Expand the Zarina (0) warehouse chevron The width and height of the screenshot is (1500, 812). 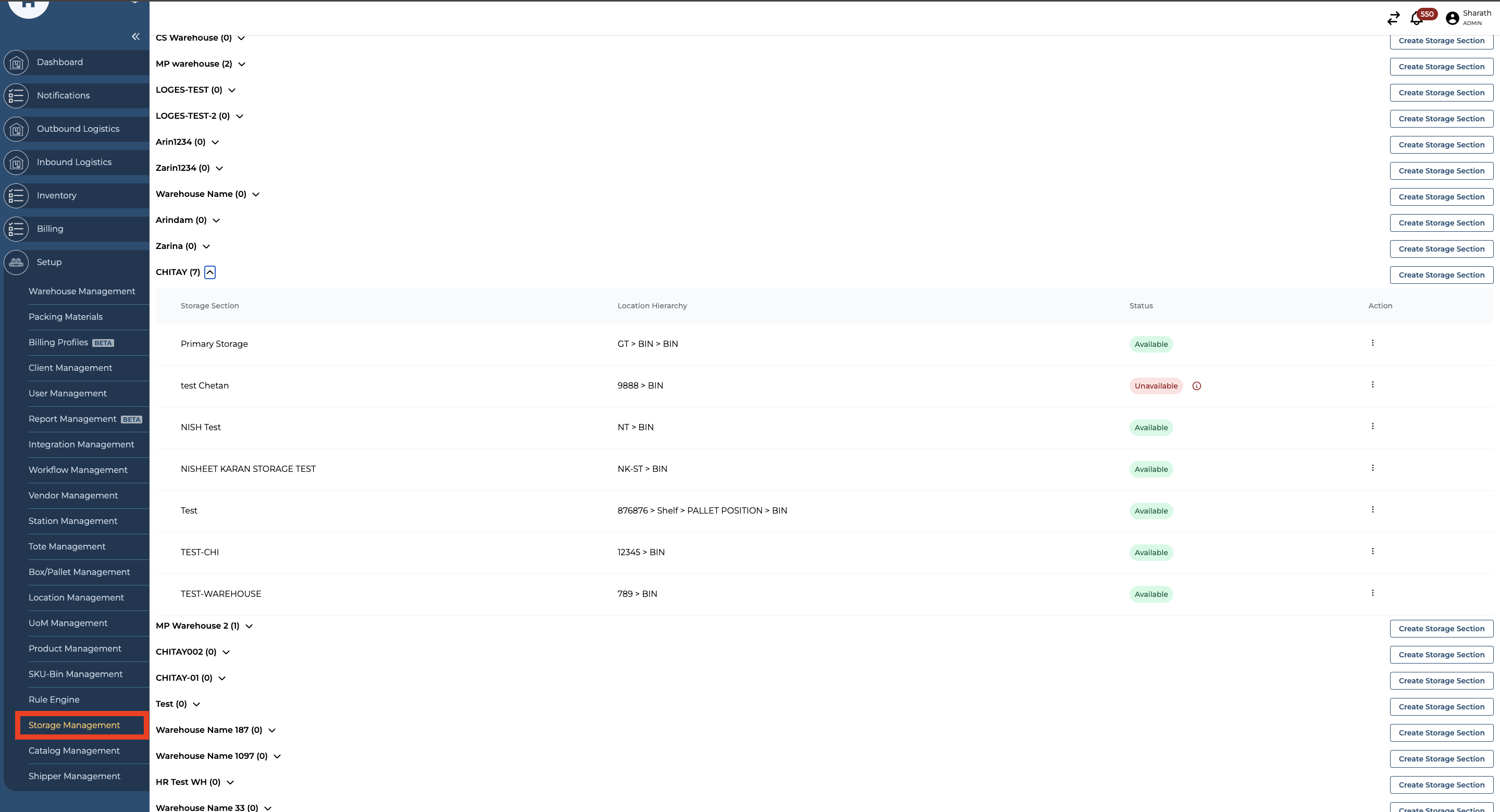[206, 247]
